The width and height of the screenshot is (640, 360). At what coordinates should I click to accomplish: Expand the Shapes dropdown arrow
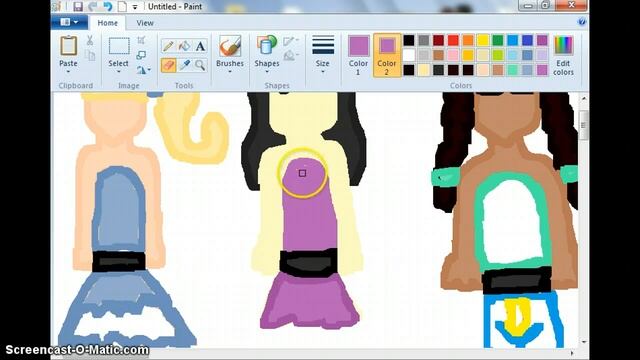pyautogui.click(x=267, y=72)
